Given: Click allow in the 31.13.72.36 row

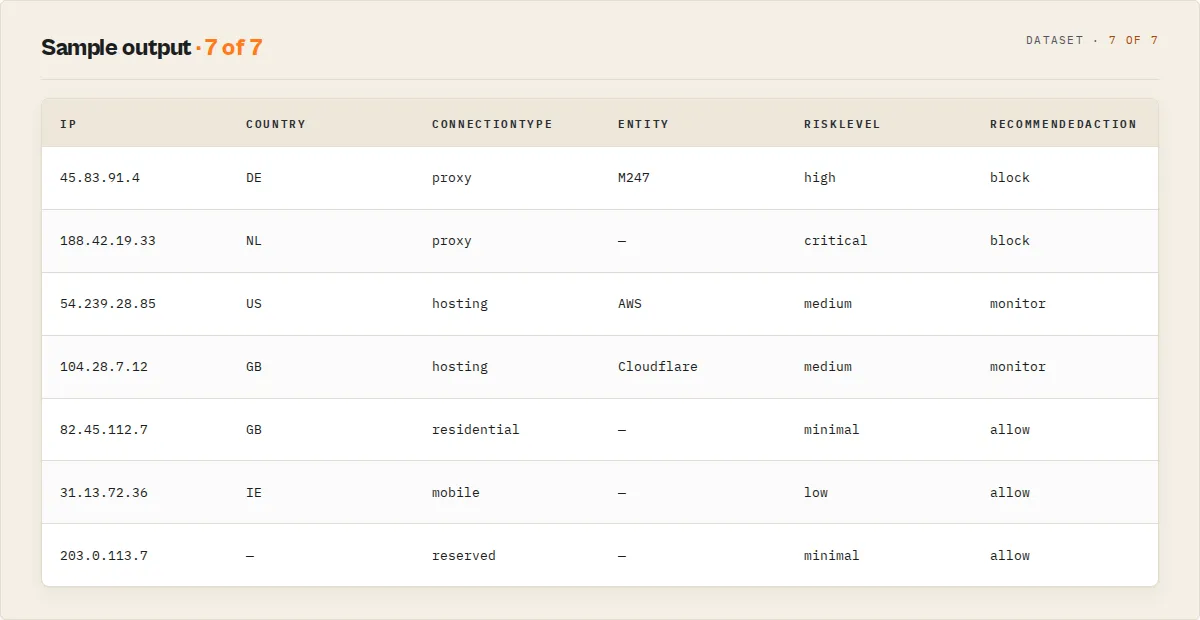Looking at the screenshot, I should click(x=1010, y=493).
